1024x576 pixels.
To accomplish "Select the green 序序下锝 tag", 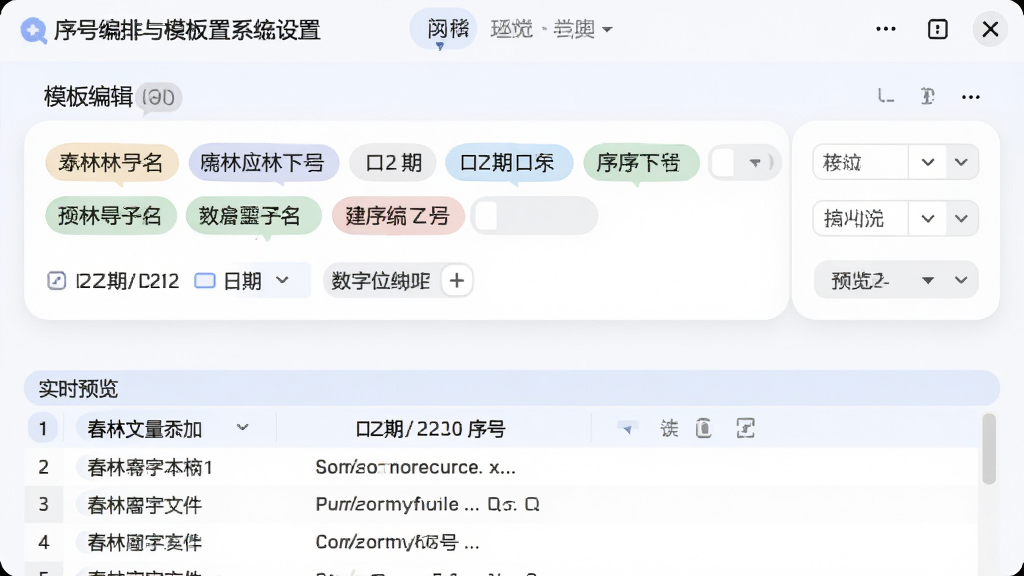I will (x=641, y=163).
